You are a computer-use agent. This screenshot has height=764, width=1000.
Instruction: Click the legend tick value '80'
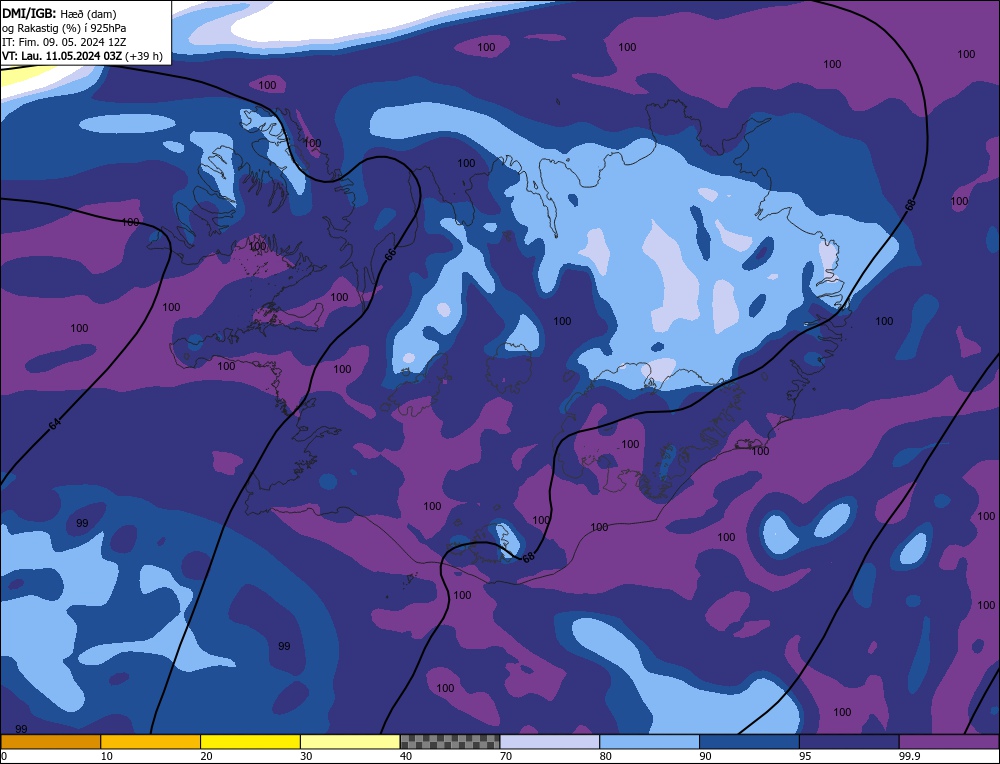(x=605, y=756)
